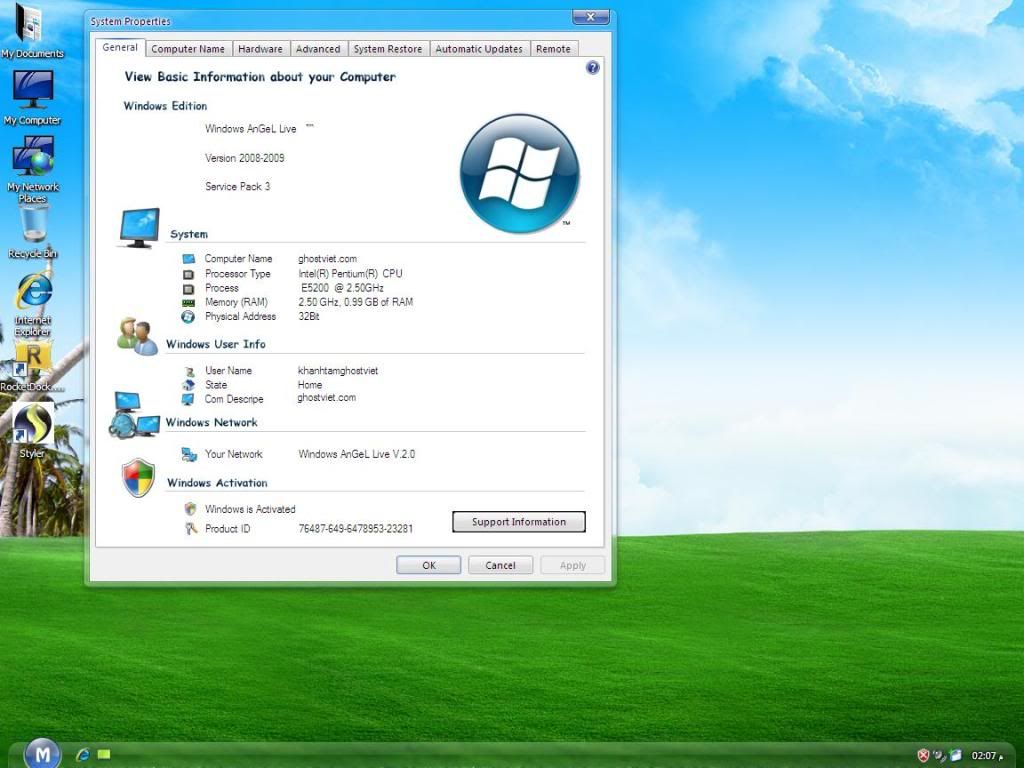Click the icon next to Physical Address
The width and height of the screenshot is (1024, 768).
[188, 317]
